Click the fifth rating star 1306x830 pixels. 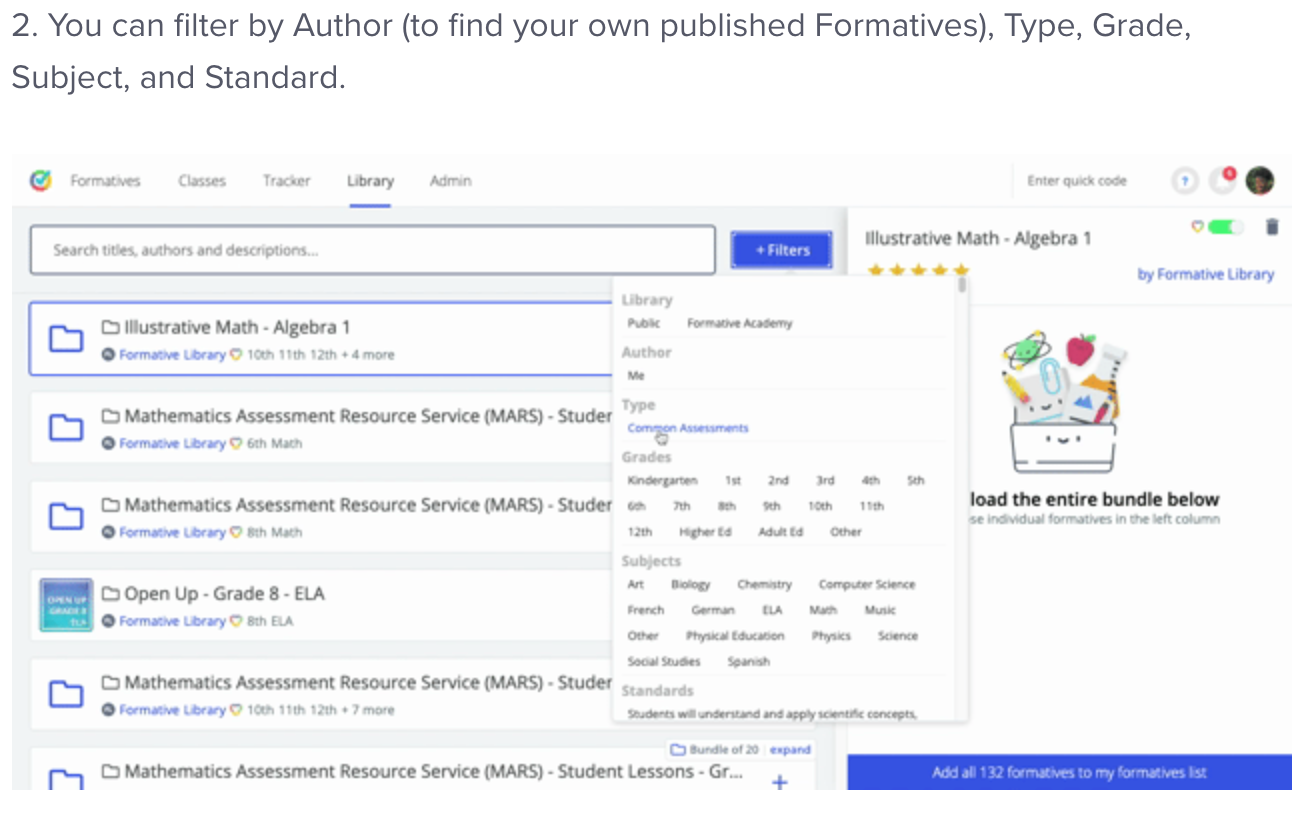coord(961,271)
